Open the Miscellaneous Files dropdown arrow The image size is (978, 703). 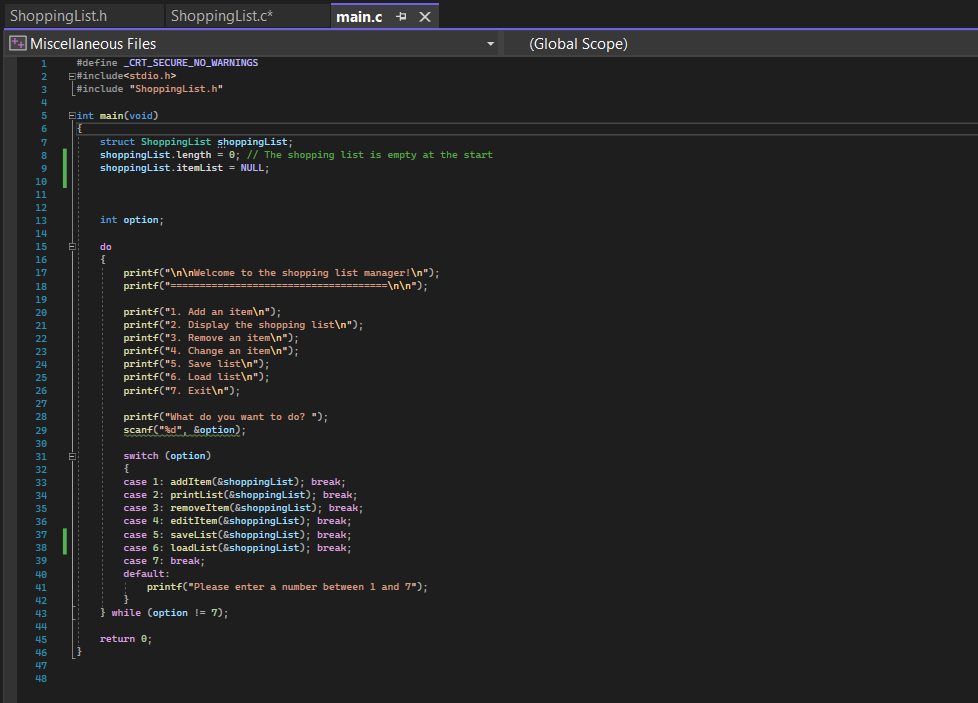click(490, 44)
